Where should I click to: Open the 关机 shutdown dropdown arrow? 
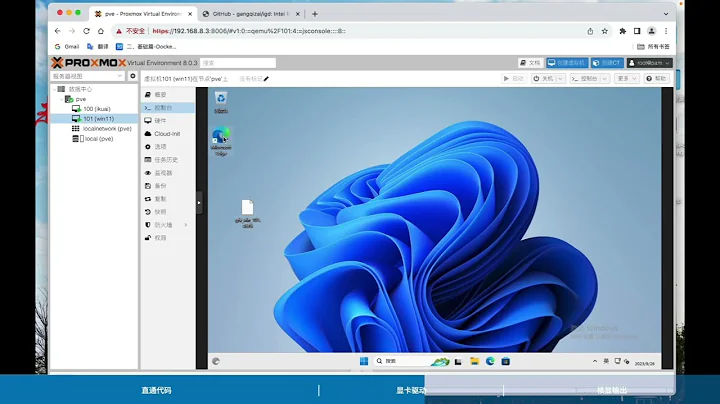pos(561,79)
